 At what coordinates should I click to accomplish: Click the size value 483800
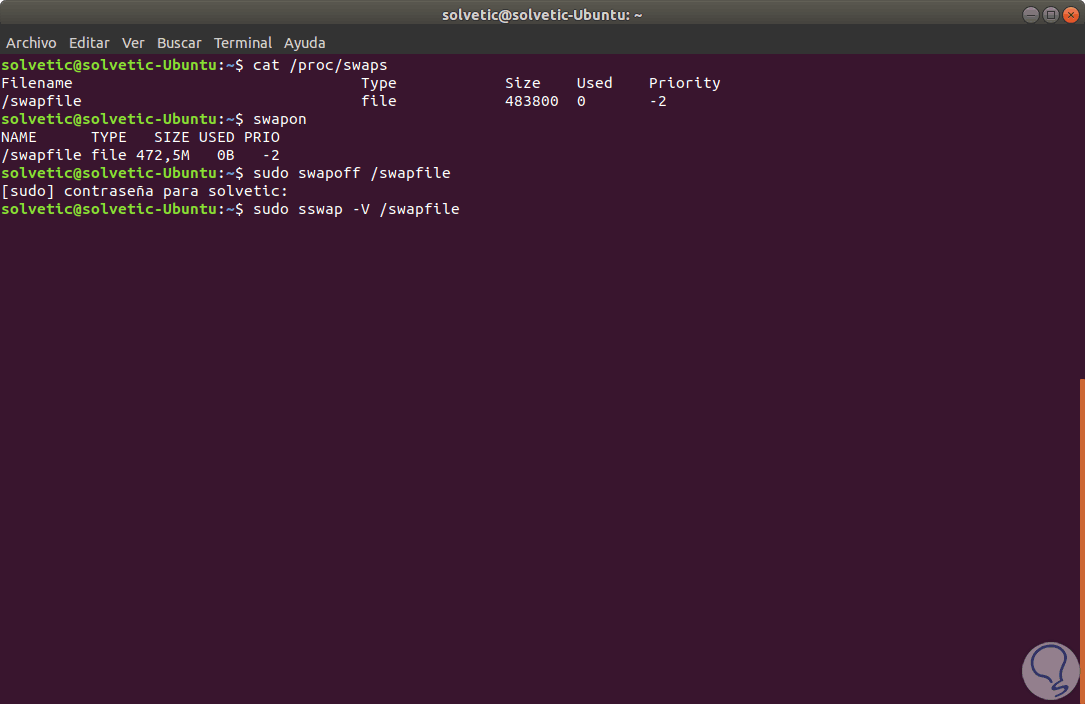(531, 101)
